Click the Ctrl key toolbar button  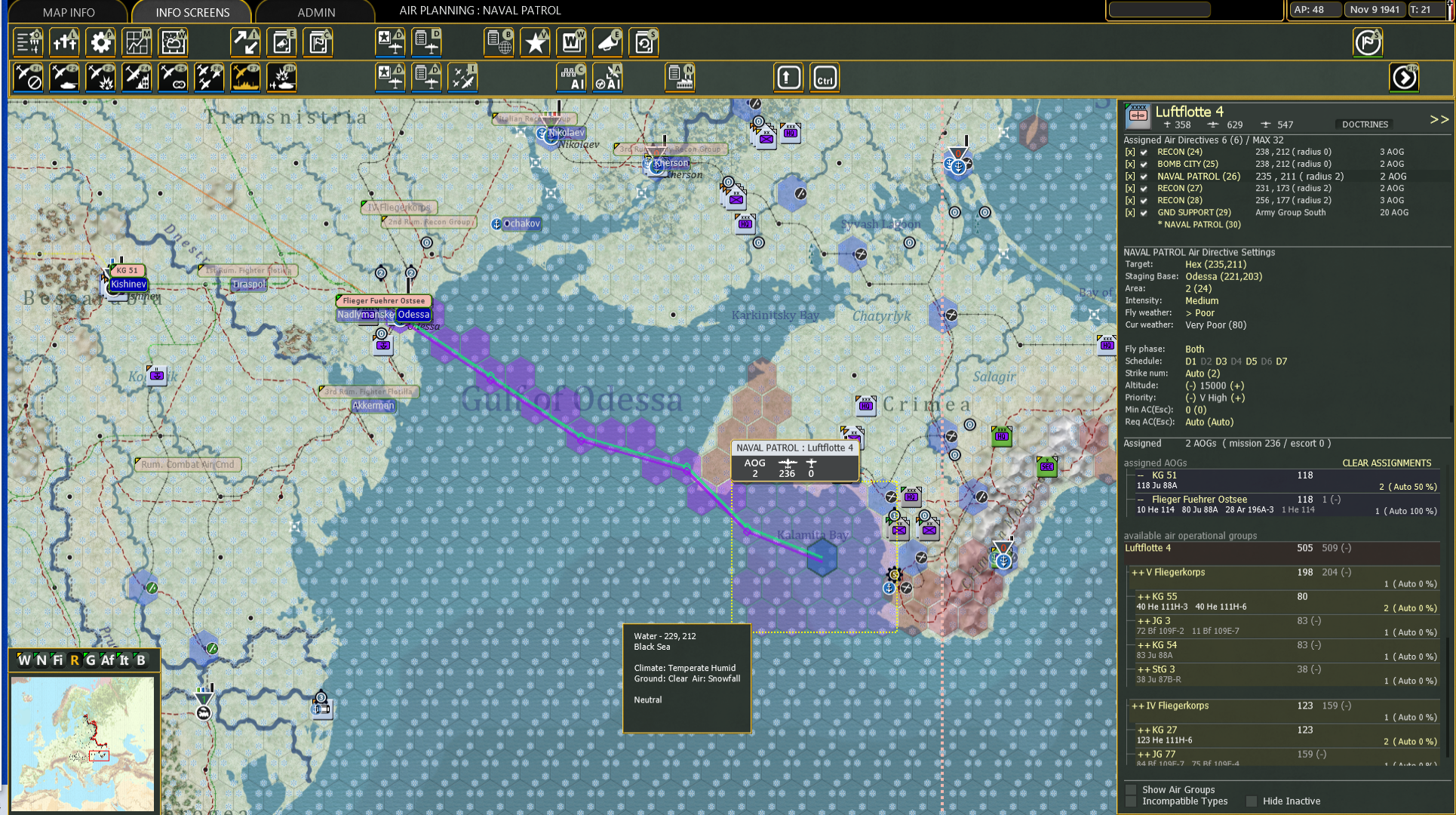pos(825,78)
